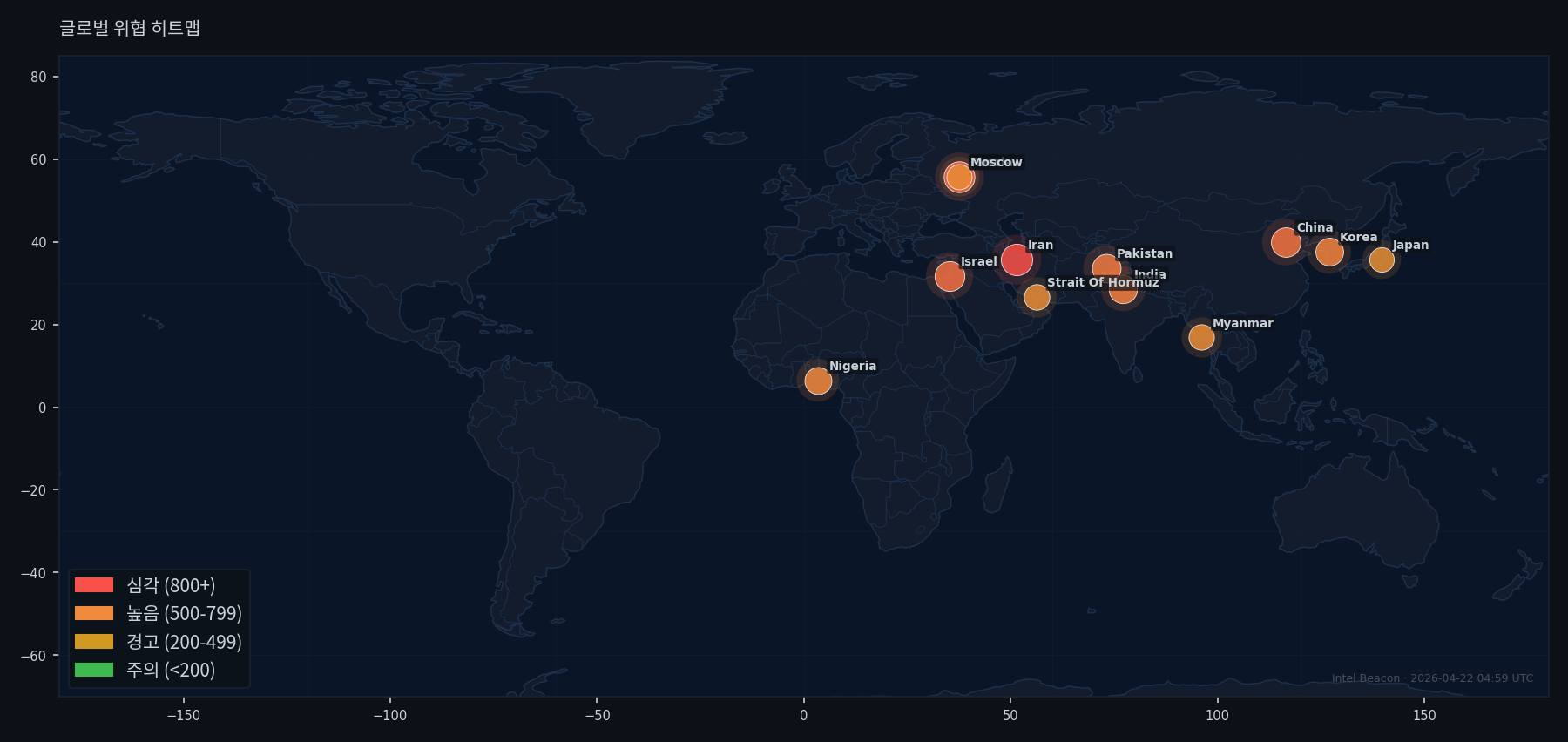This screenshot has width=1568, height=742.
Task: Click the Pakistan label text
Action: [x=1145, y=253]
